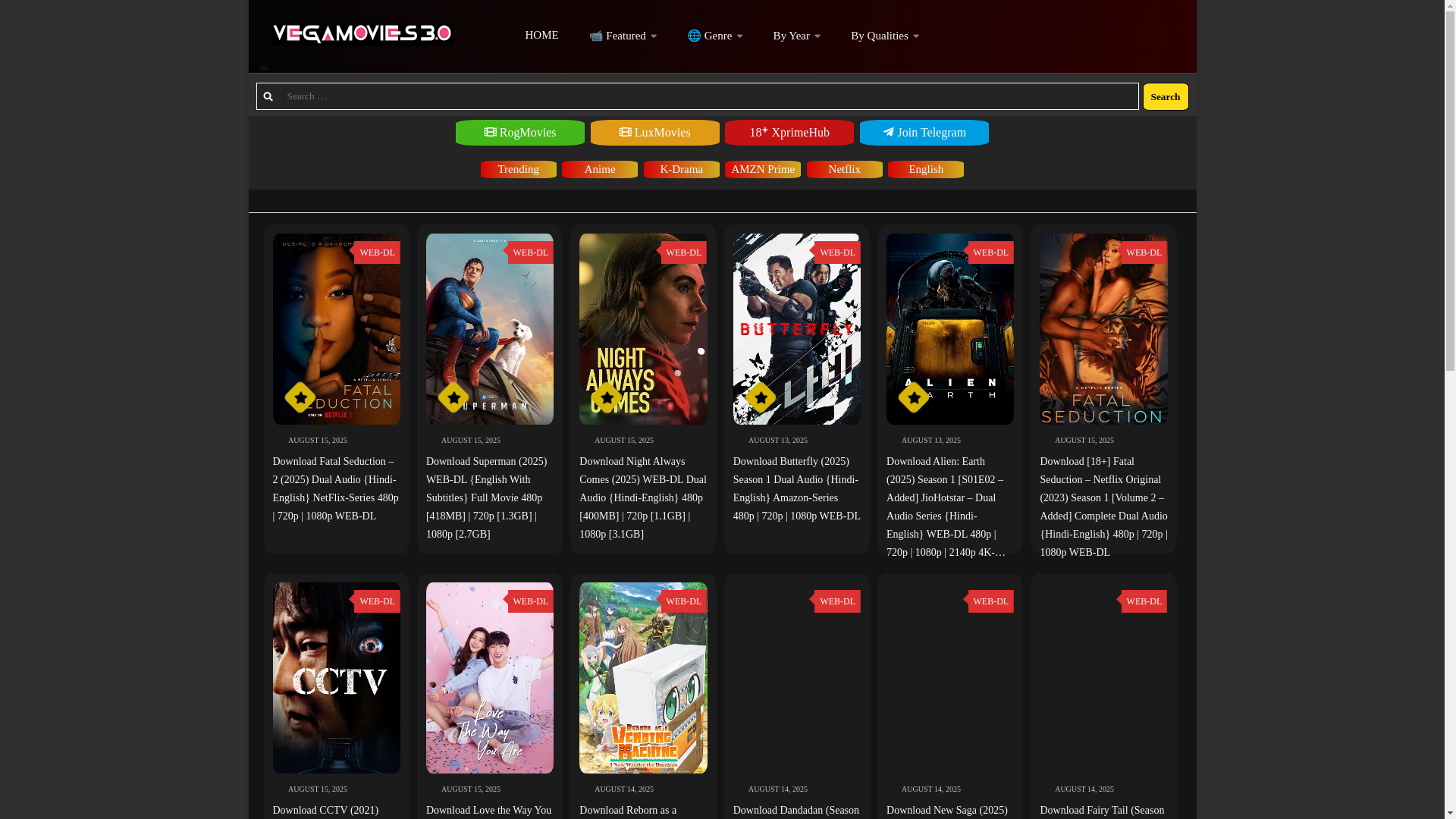The width and height of the screenshot is (1456, 819).
Task: Open Download Fatal Seduction – 2 title link
Action: [336, 489]
